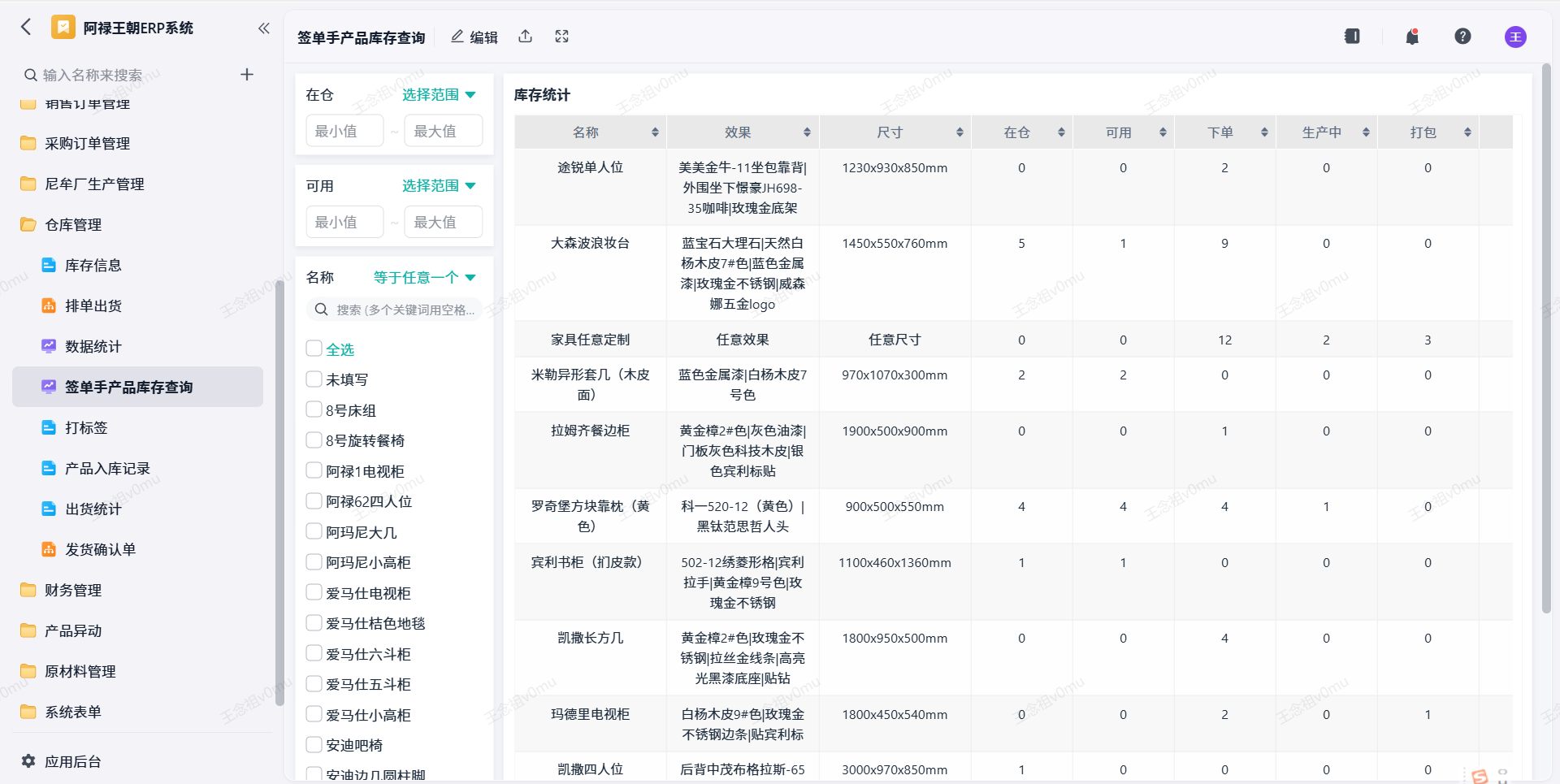This screenshot has height=784, width=1560.
Task: Click 在仓 最小值 input field
Action: click(344, 131)
